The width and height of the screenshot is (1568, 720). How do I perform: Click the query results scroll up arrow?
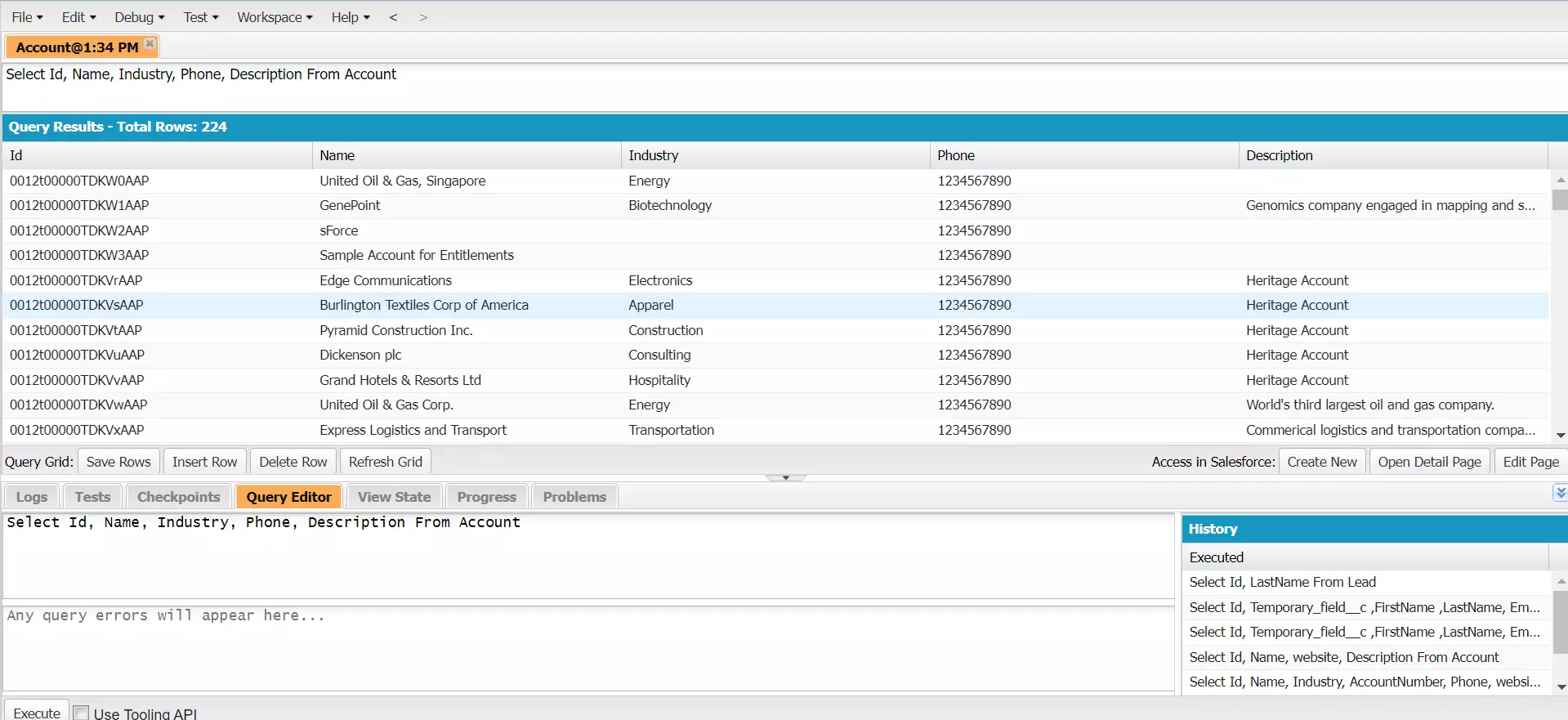pos(1561,179)
